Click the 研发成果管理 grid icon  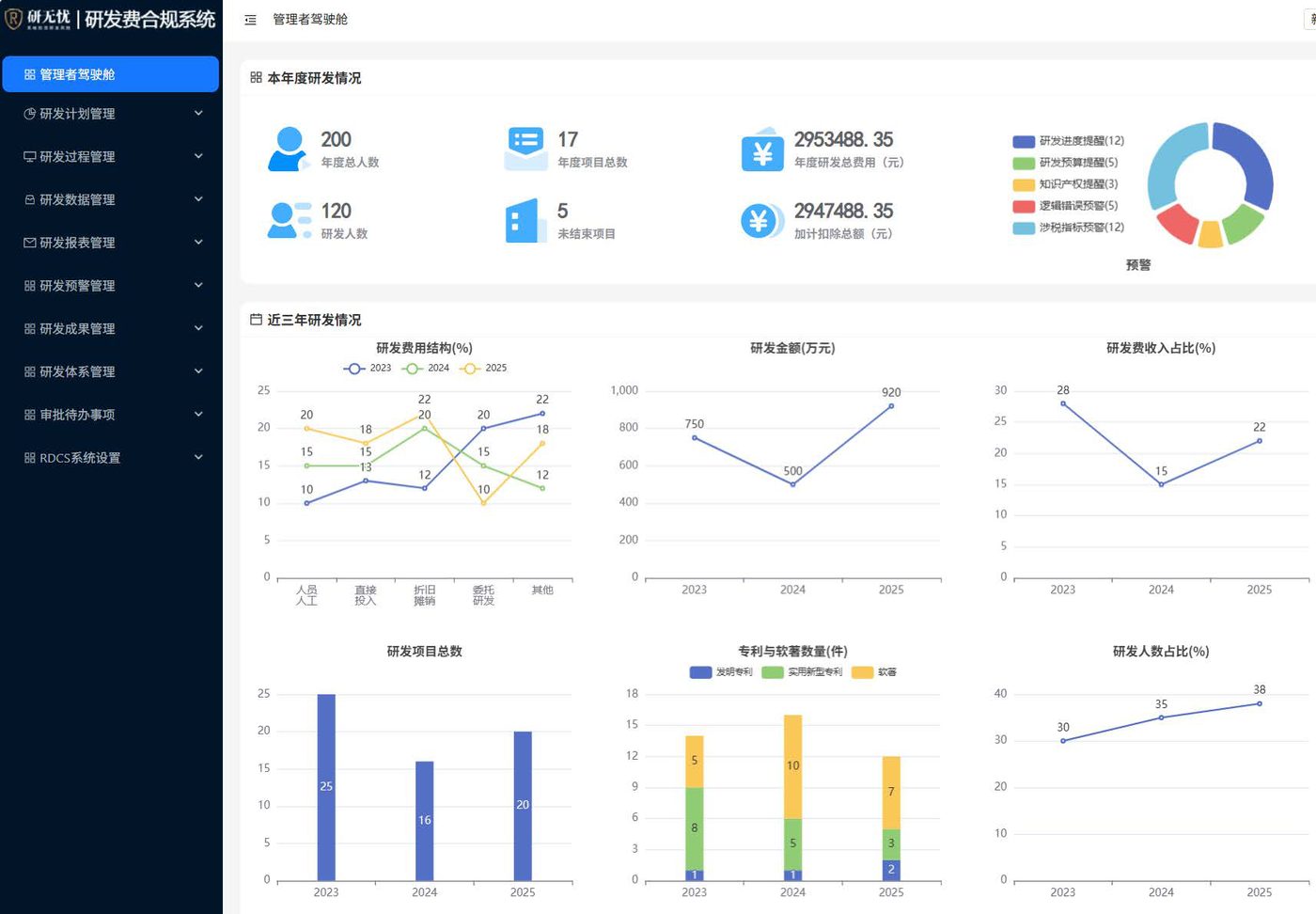click(30, 329)
